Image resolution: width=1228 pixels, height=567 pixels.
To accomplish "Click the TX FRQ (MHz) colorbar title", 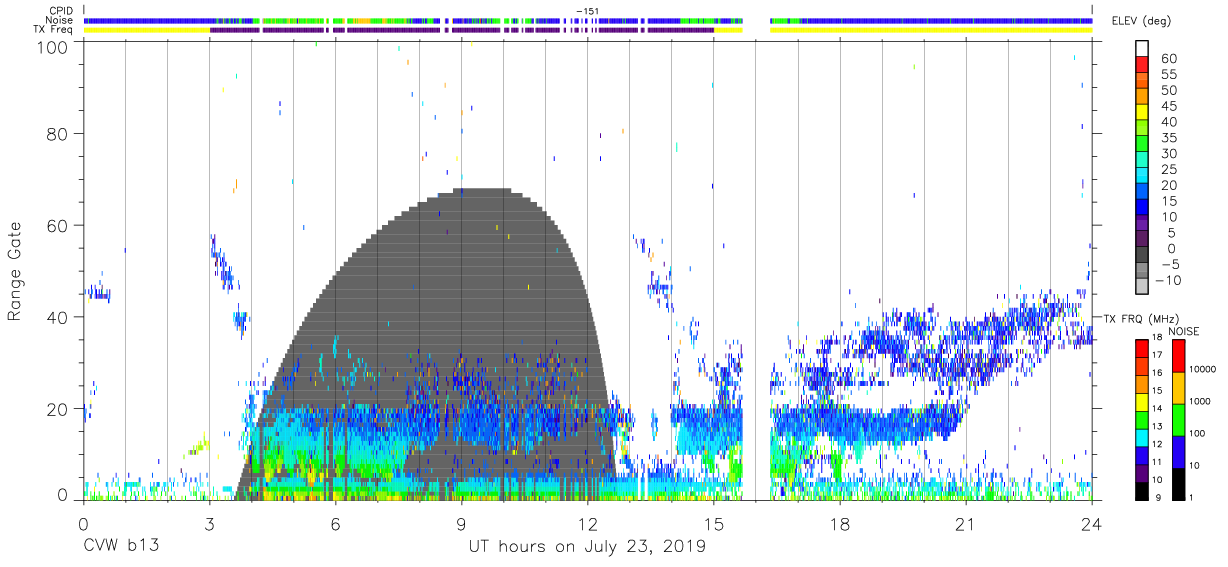I will click(1141, 318).
